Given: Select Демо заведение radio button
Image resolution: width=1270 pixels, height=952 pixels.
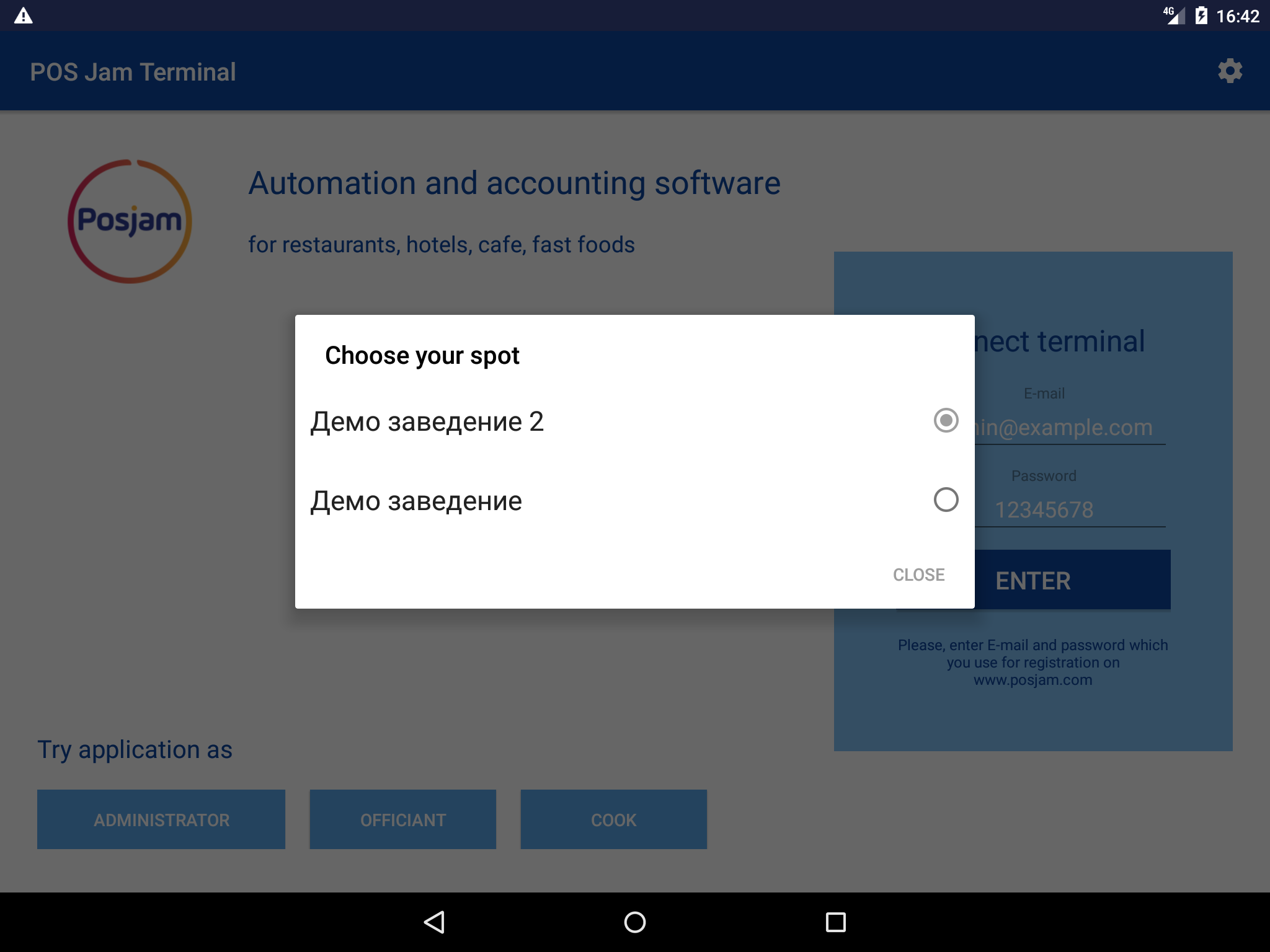Looking at the screenshot, I should click(x=944, y=500).
